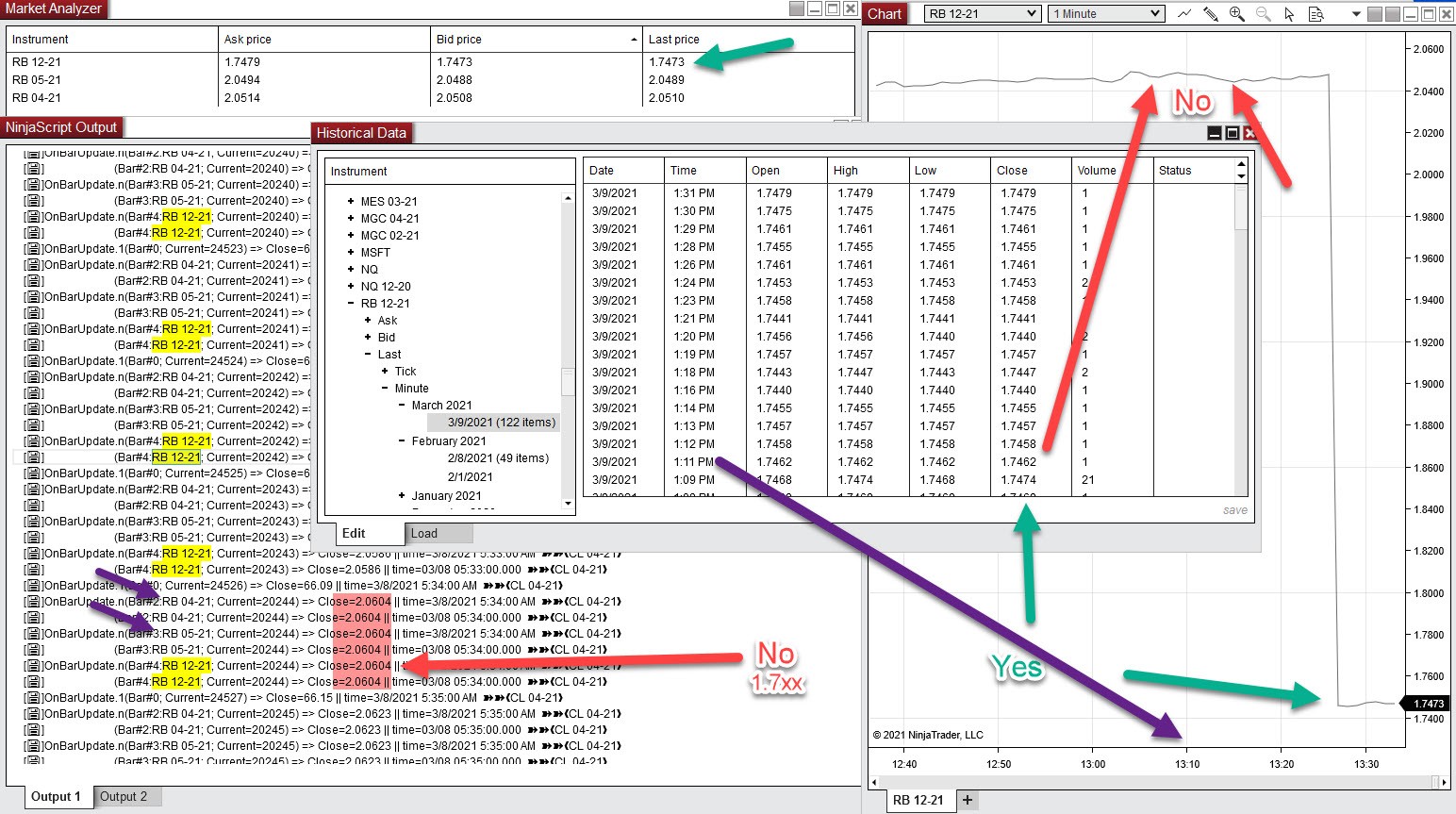Viewport: 1456px width, 814px height.
Task: Open the 1 Minute interval selector in Chart
Action: click(x=1106, y=14)
